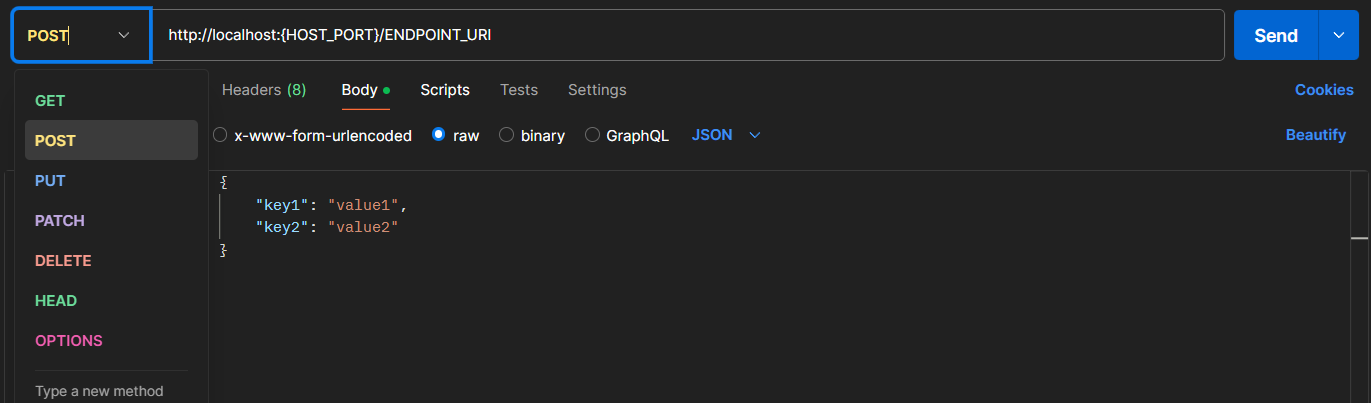
Task: Open the Scripts tab
Action: tap(445, 90)
